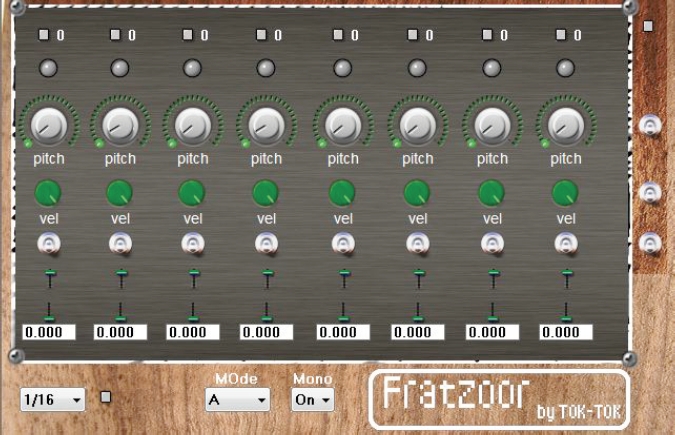Activate the round LED button of step 8
The image size is (675, 435).
click(565, 68)
